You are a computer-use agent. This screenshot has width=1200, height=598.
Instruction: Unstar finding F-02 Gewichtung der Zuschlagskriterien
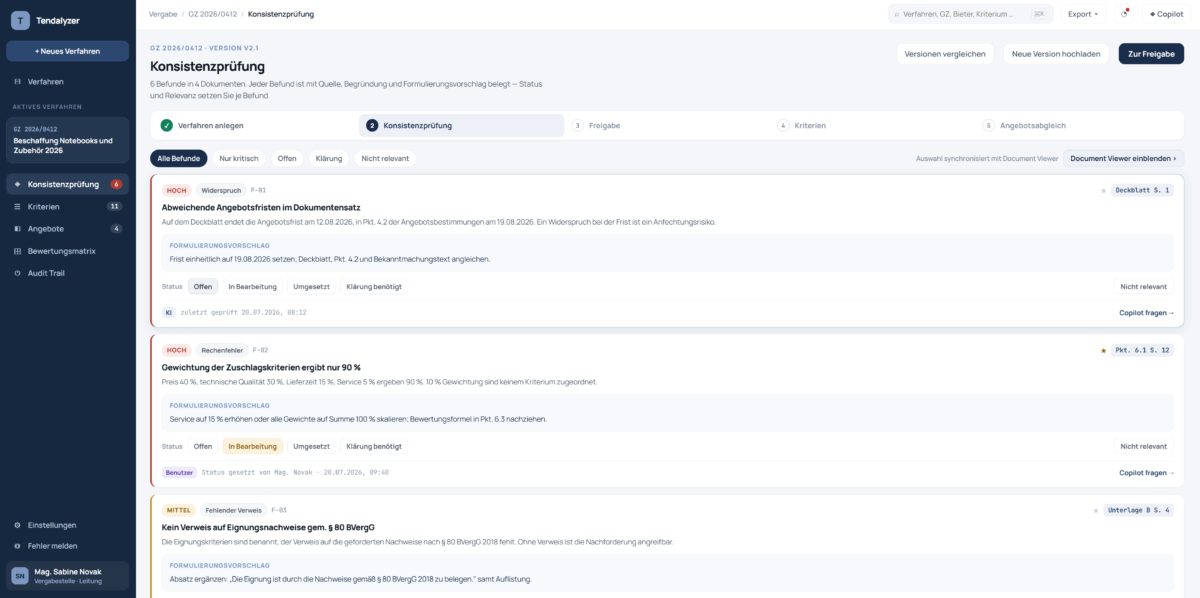click(x=1103, y=350)
